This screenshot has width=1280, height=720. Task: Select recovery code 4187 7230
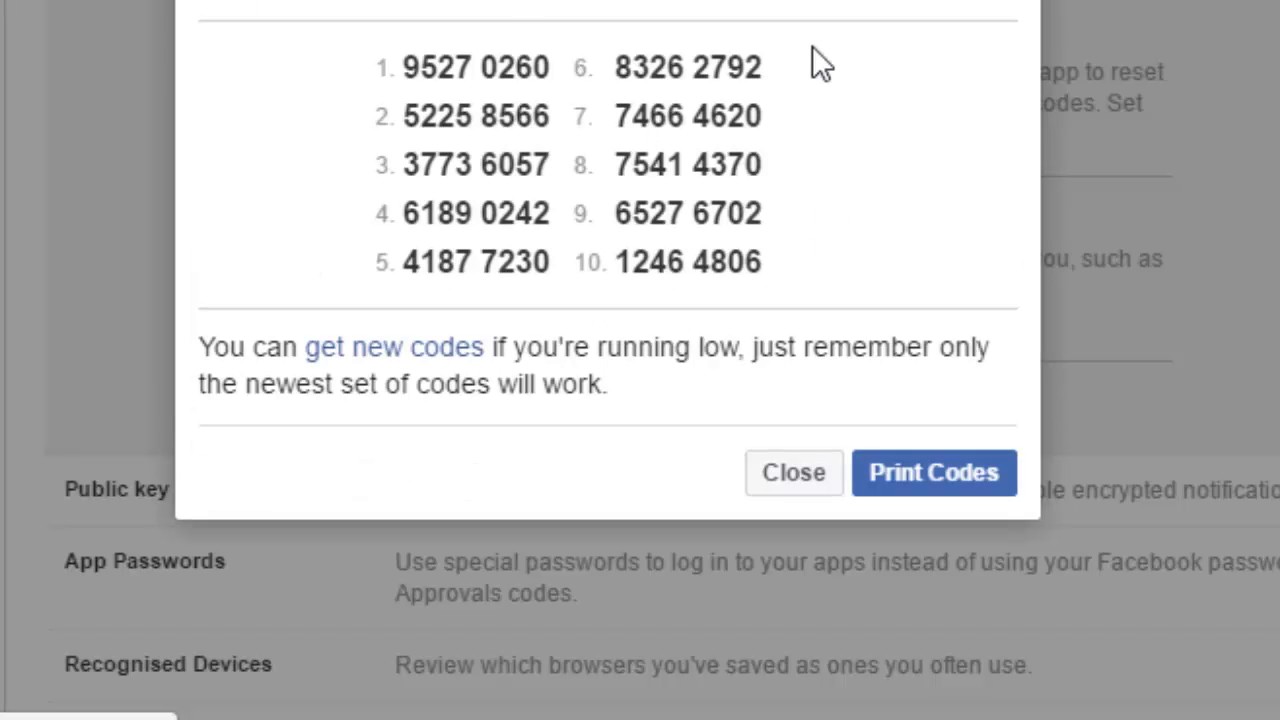tap(476, 262)
